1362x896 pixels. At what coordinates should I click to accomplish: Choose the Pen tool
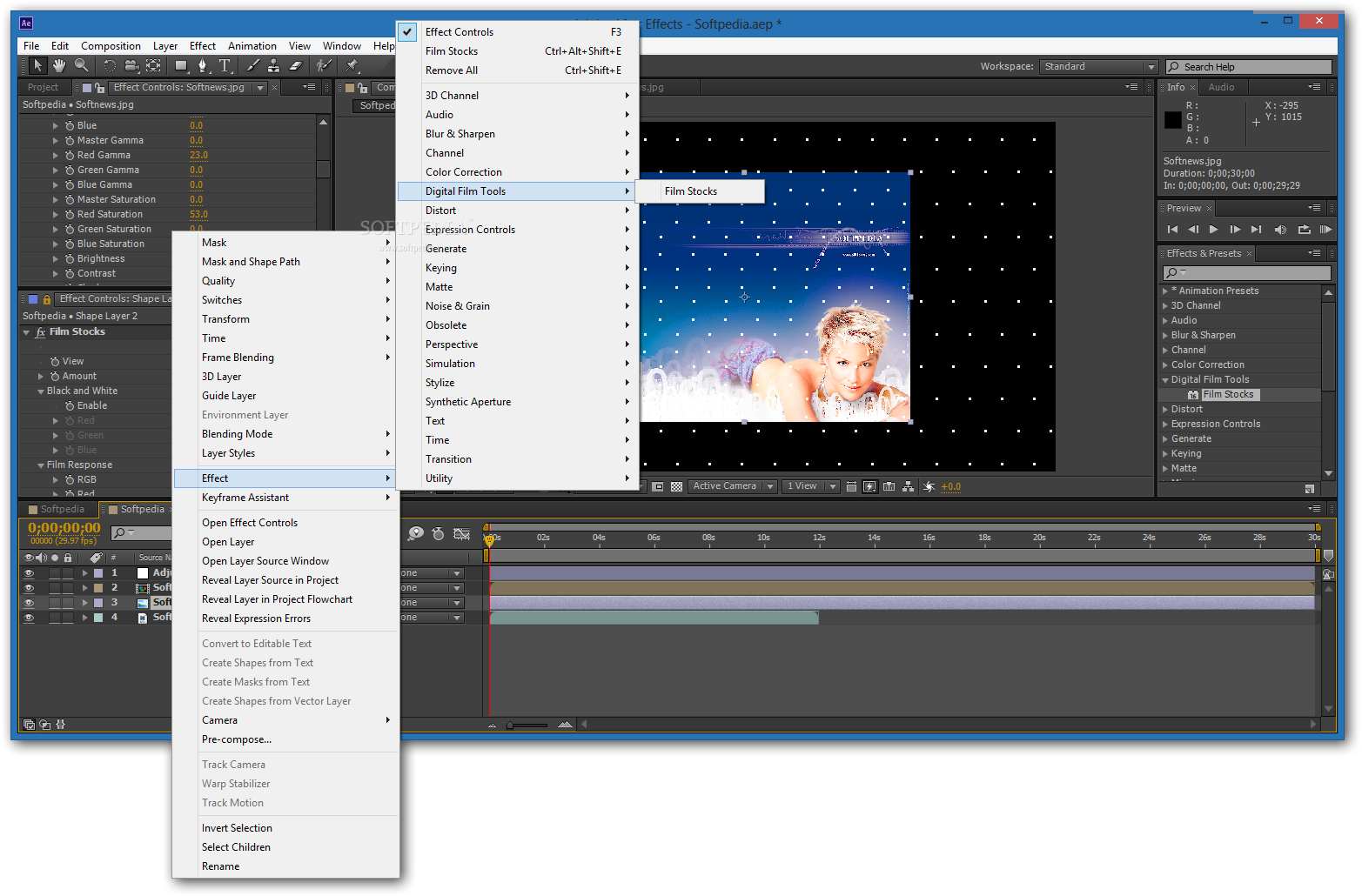203,64
